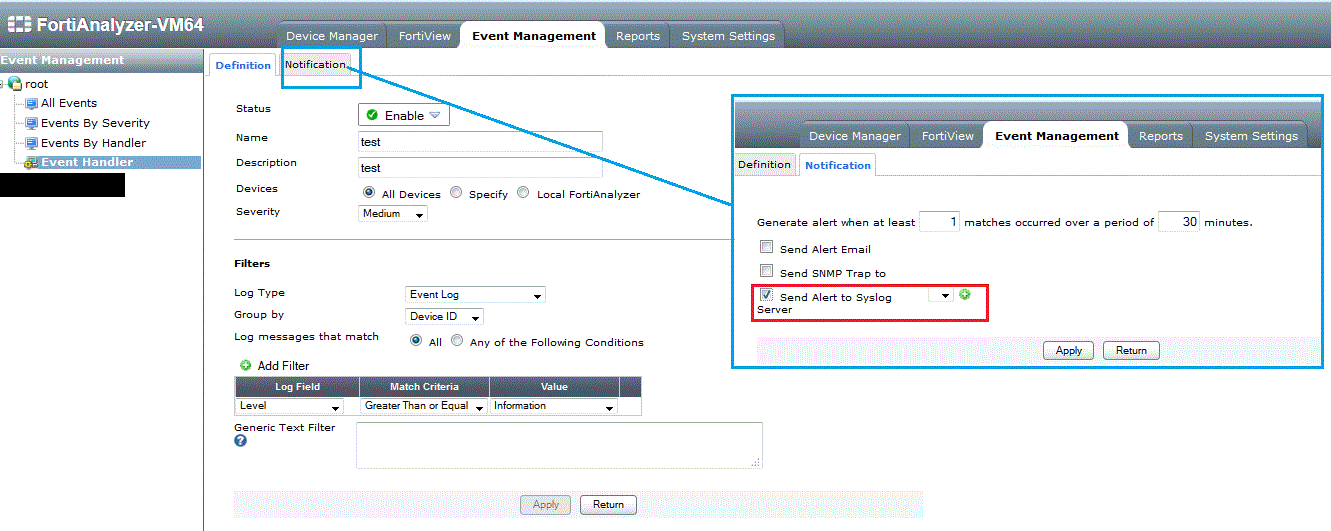The width and height of the screenshot is (1331, 531).
Task: Click Event Management tab in main window
Action: [x=534, y=35]
